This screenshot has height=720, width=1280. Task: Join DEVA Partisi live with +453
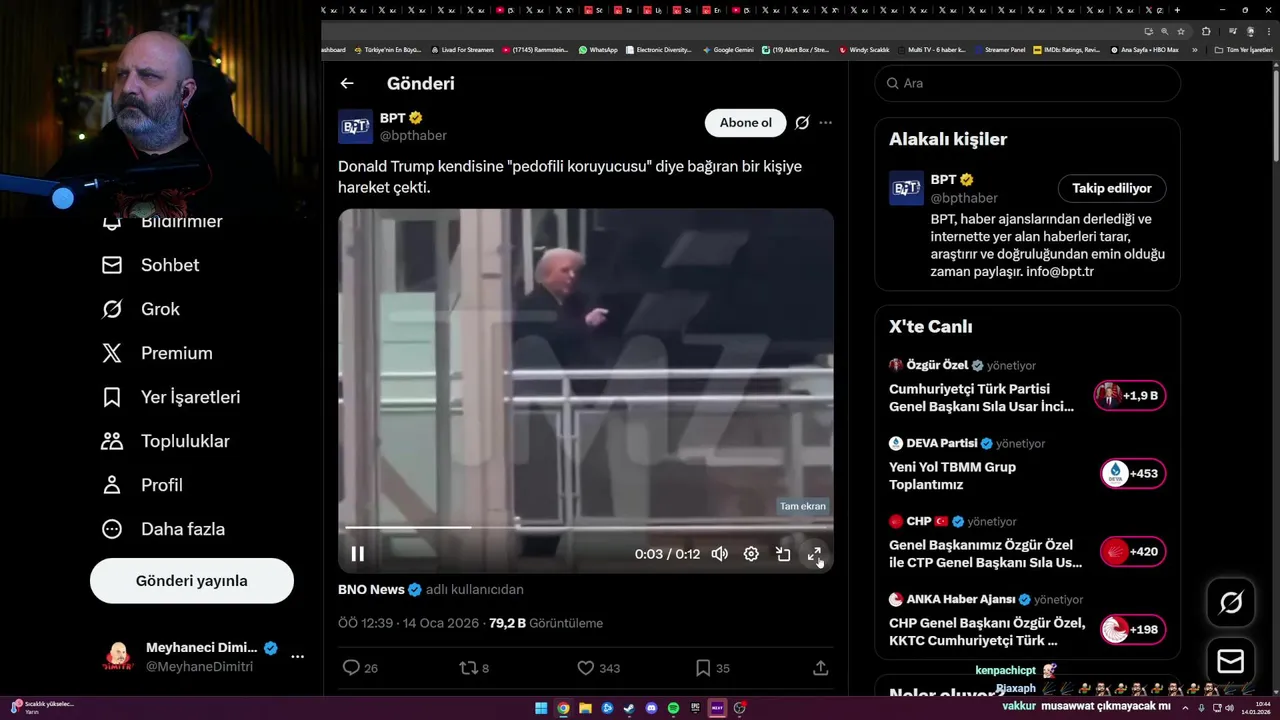click(x=1132, y=474)
